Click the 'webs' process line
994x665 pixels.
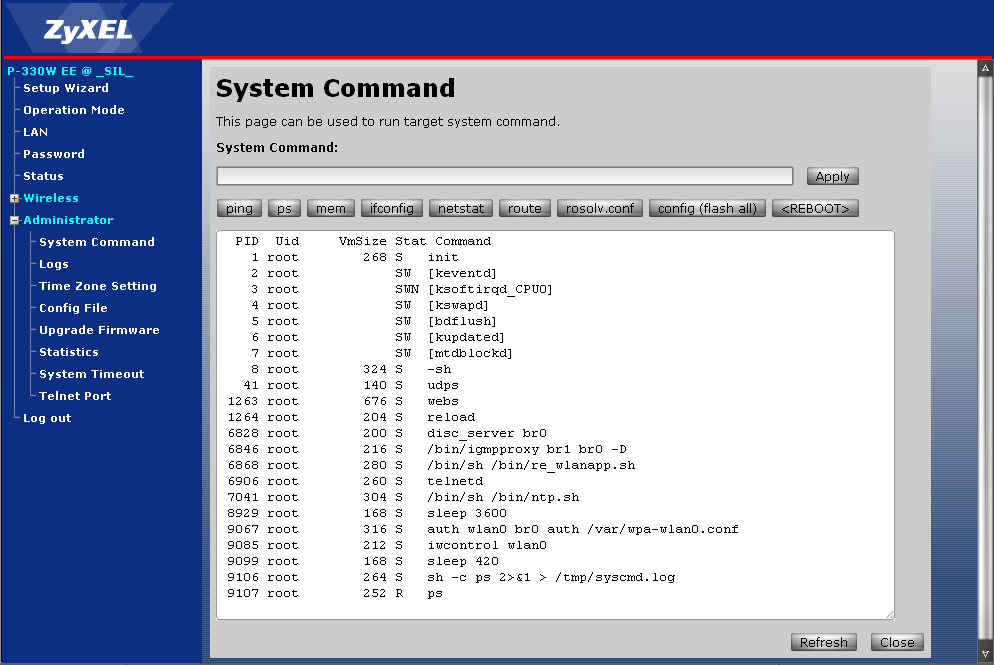point(343,401)
